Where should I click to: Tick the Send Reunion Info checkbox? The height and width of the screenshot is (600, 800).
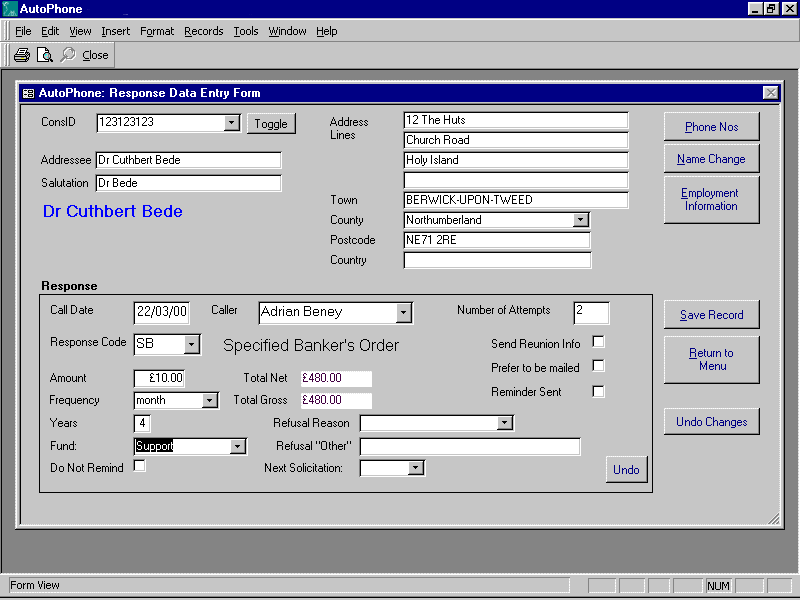(x=598, y=341)
